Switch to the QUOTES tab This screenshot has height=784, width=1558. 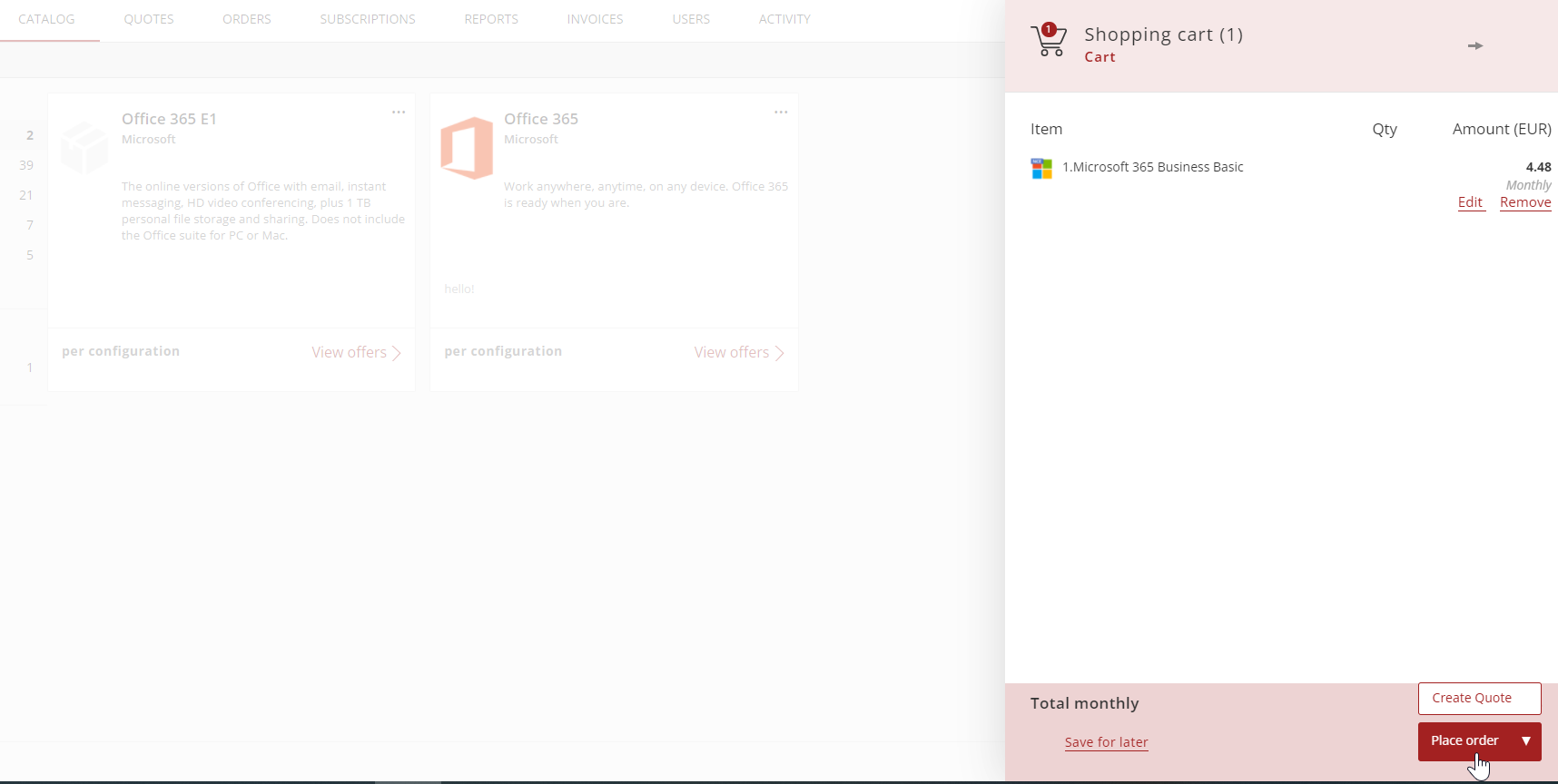tap(149, 19)
